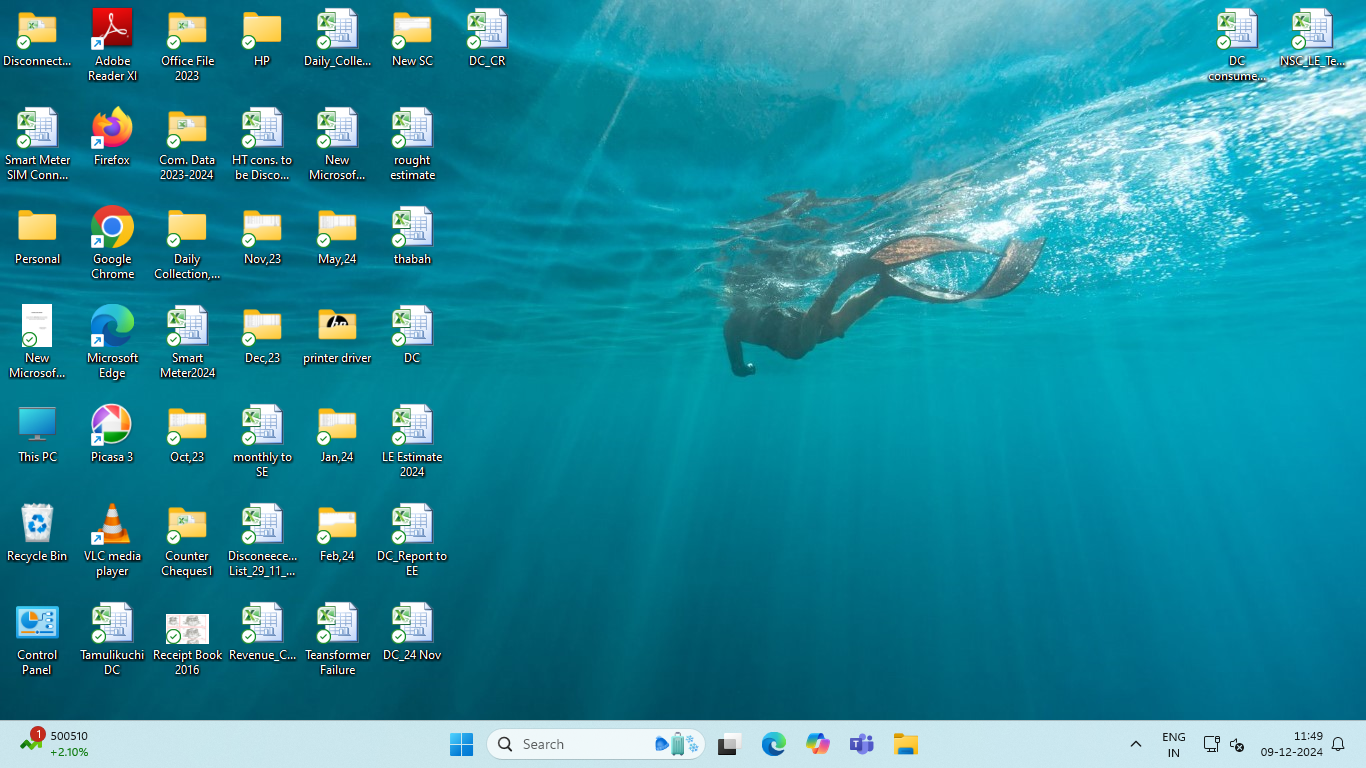Screen dimensions: 1366x768
Task: Open the ENG IN language switcher
Action: pos(1174,744)
